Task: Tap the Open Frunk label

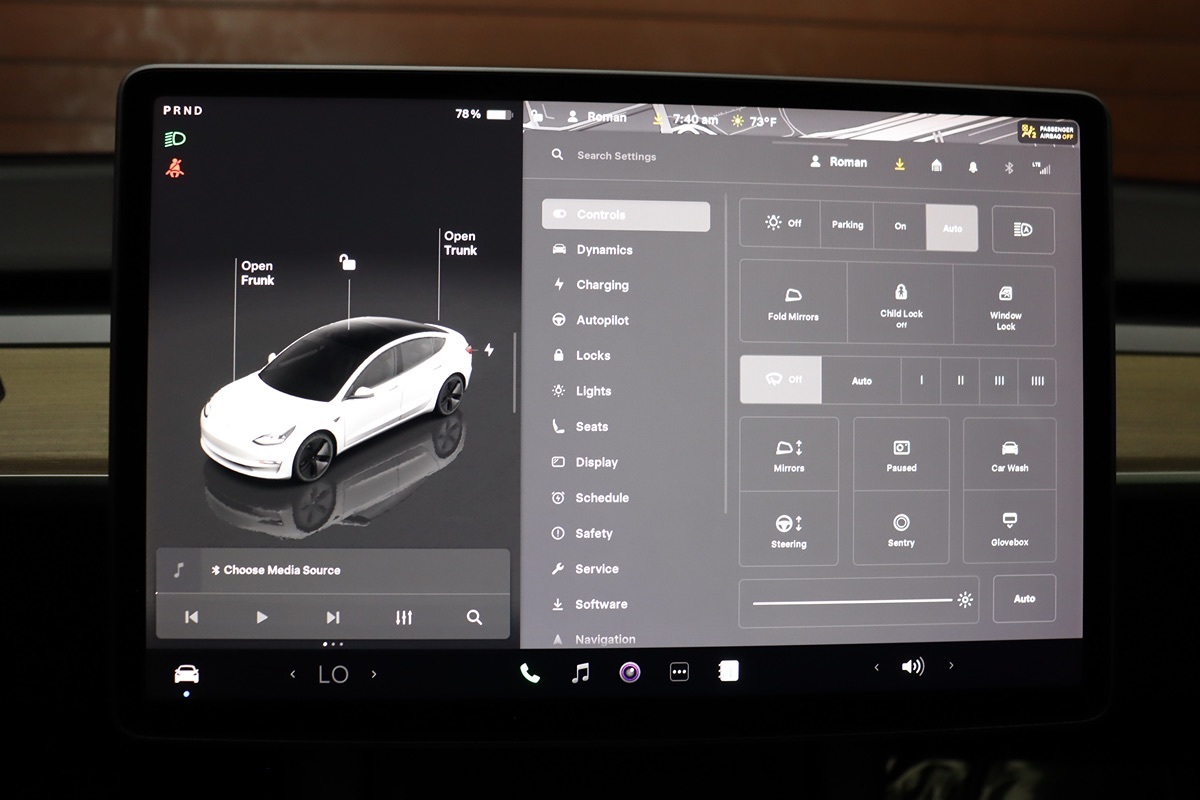Action: (x=257, y=273)
